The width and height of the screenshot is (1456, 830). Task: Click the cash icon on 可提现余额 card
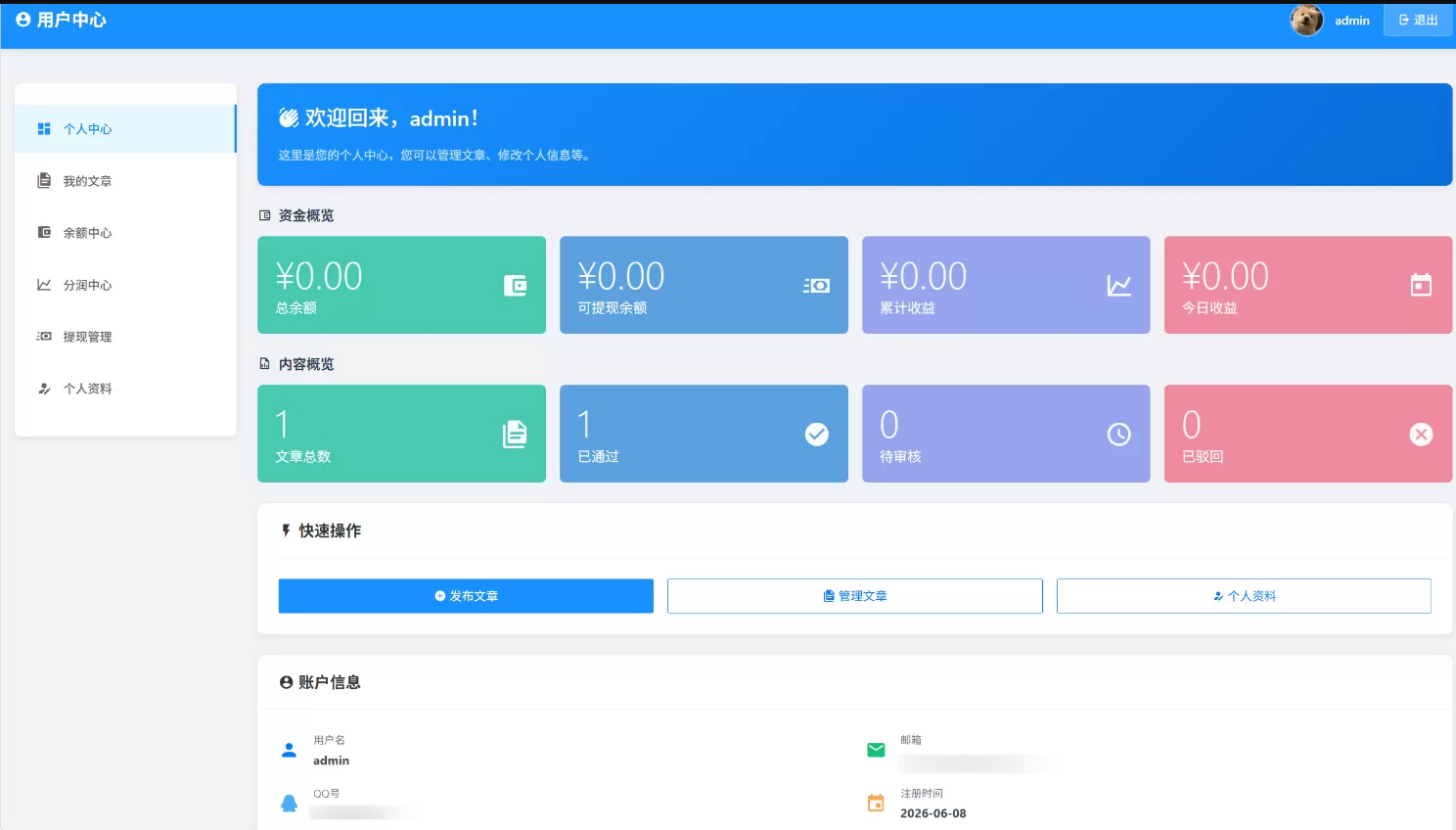click(817, 286)
